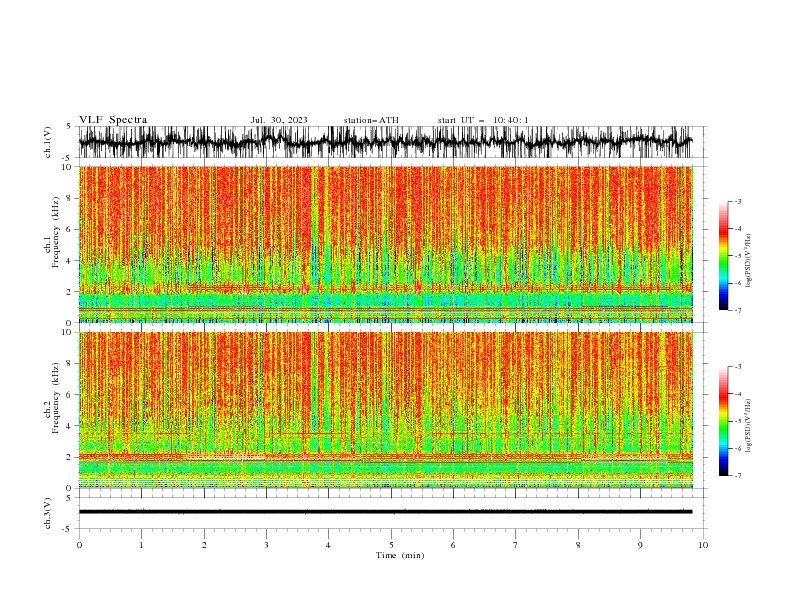The width and height of the screenshot is (792, 612).
Task: Click time axis tick label "1"
Action: 141,545
